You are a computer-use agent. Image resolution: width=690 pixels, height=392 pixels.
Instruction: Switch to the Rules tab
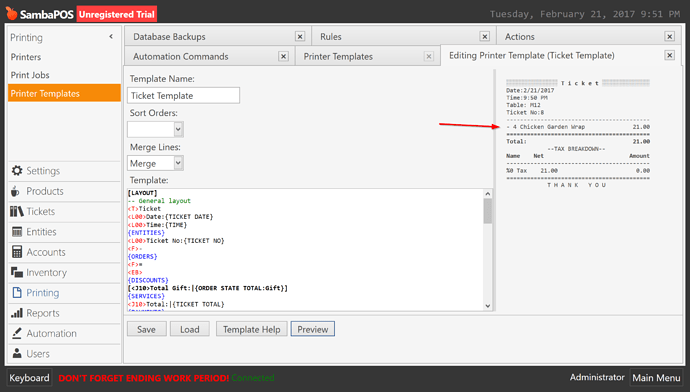[330, 37]
